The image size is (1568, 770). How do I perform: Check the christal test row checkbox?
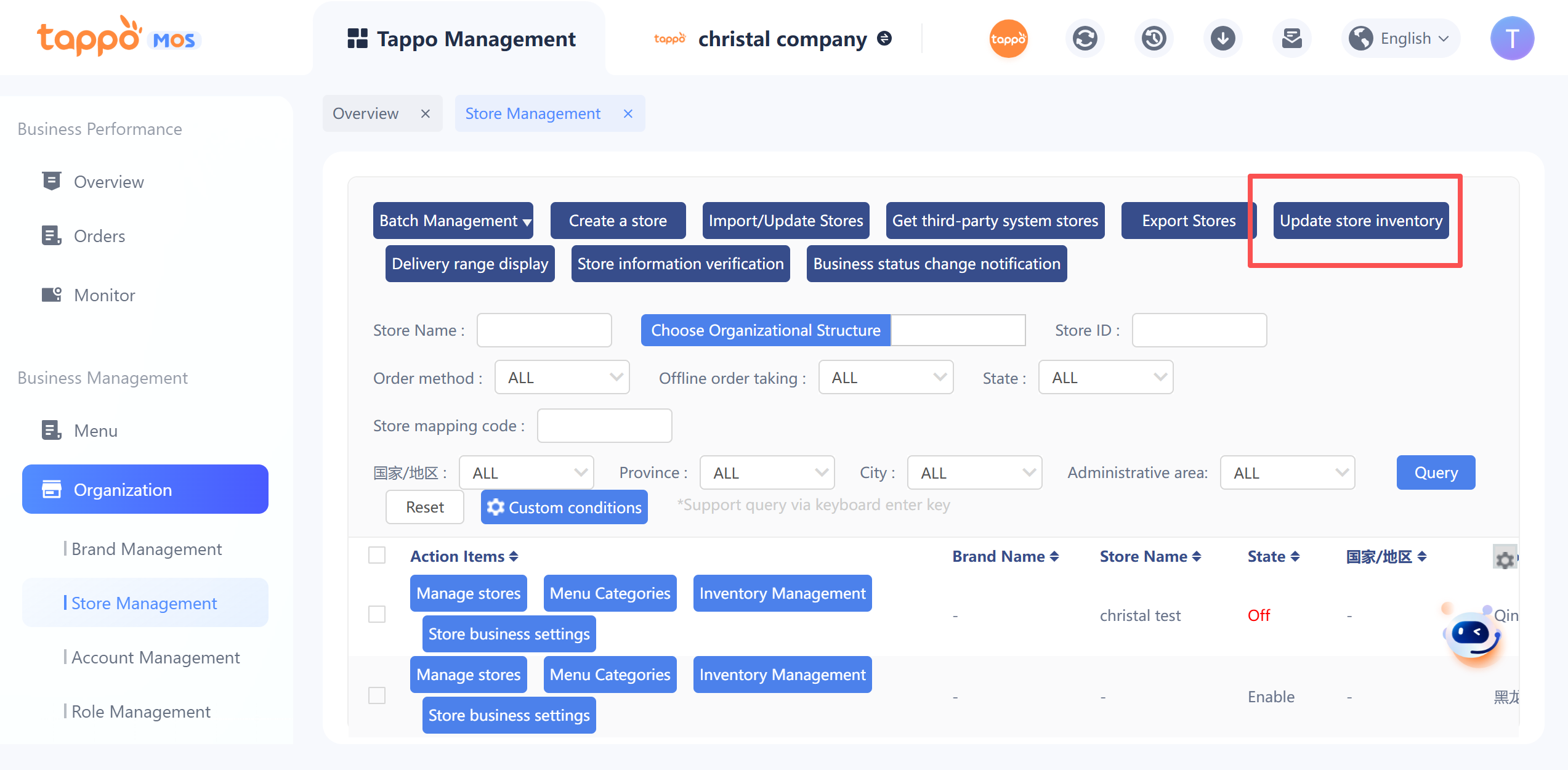(x=377, y=614)
